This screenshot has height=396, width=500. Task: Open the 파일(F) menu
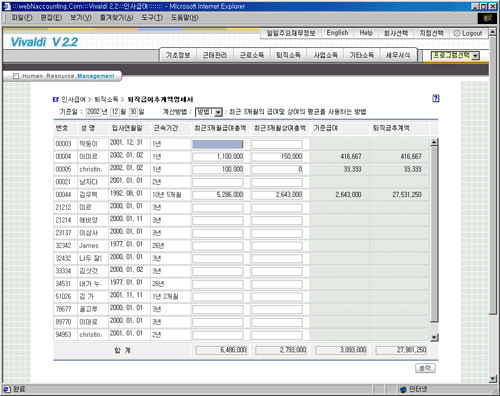pyautogui.click(x=22, y=18)
